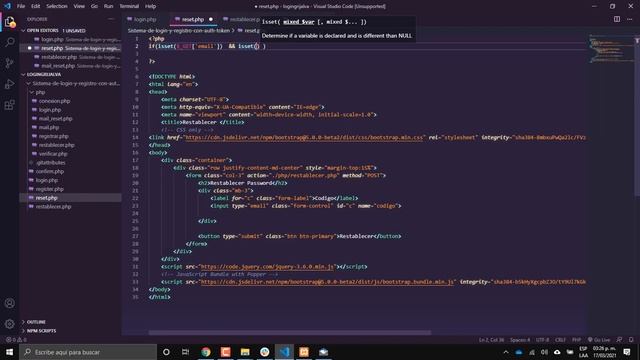Click the volume icon in system tray
The width and height of the screenshot is (640, 360).
(x=544, y=352)
